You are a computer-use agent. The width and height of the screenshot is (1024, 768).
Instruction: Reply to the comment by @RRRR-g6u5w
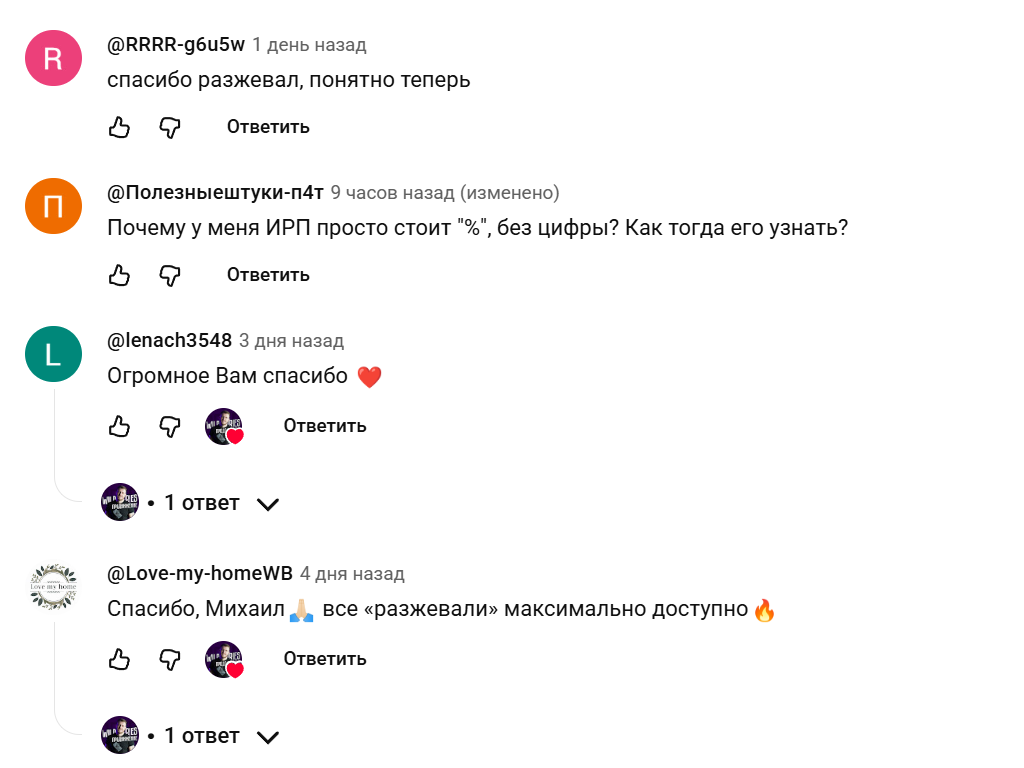[x=268, y=127]
